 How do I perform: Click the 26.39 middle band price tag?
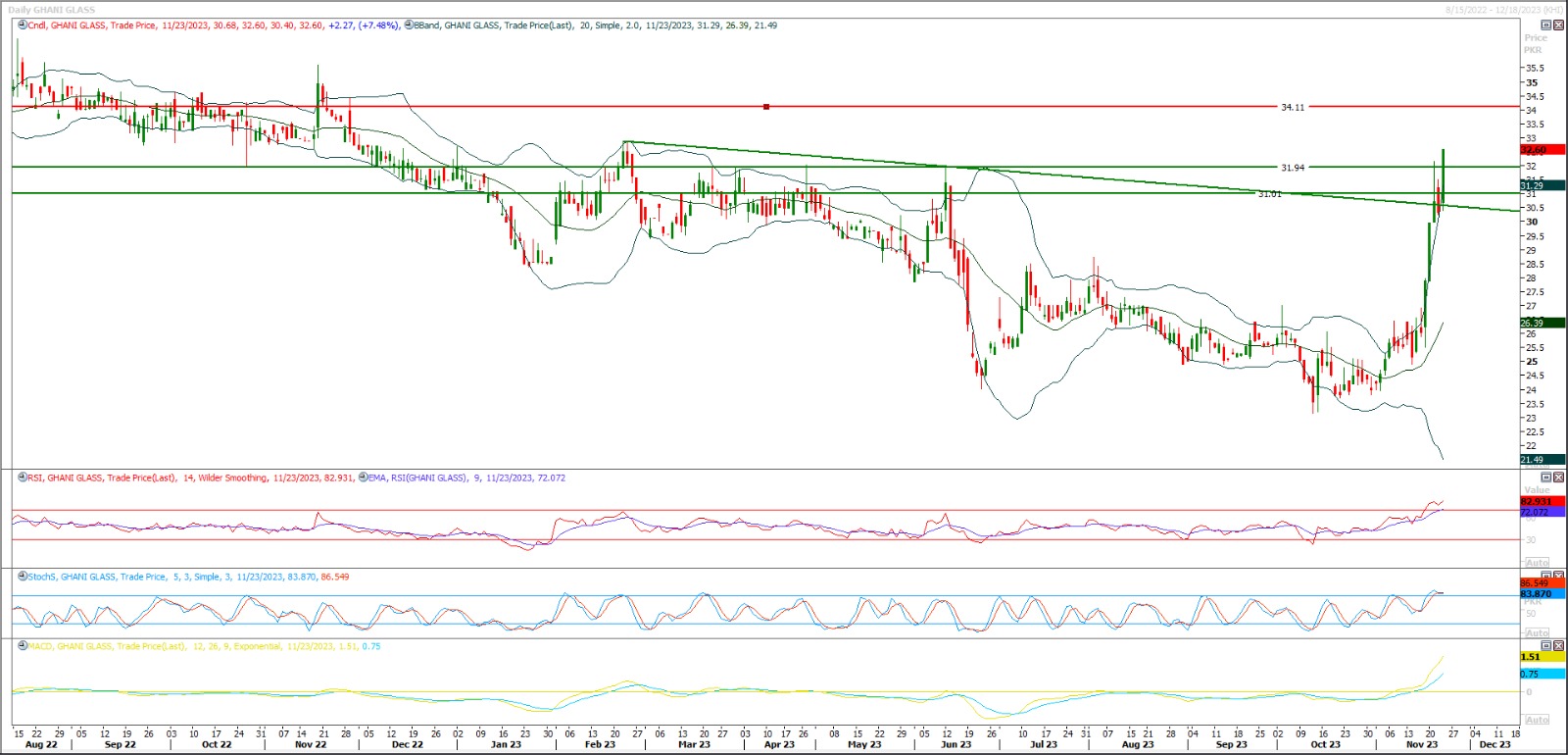[1543, 323]
